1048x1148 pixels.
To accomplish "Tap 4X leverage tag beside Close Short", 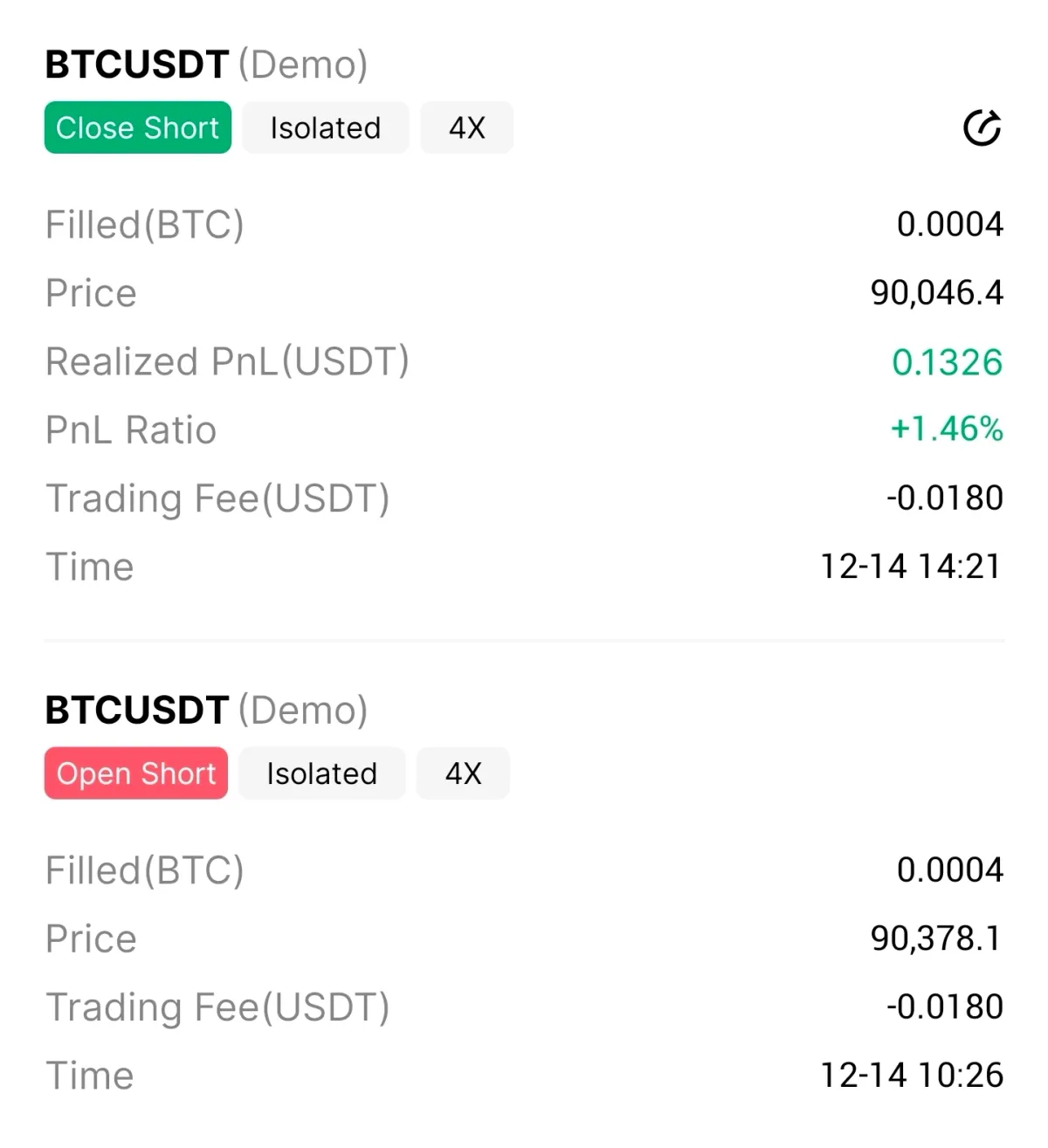I will pos(466,128).
